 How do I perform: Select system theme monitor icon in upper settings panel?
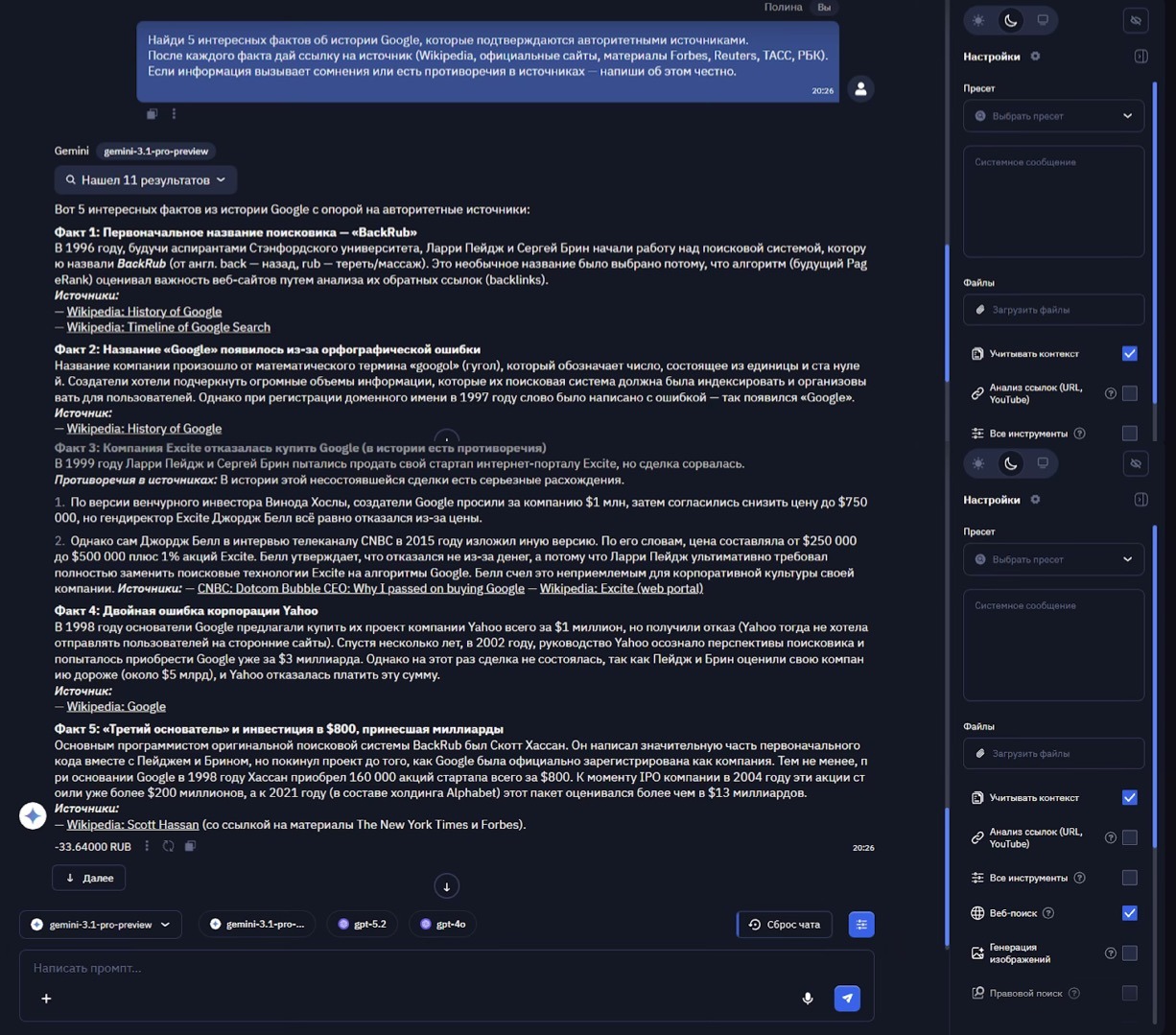point(1043,20)
